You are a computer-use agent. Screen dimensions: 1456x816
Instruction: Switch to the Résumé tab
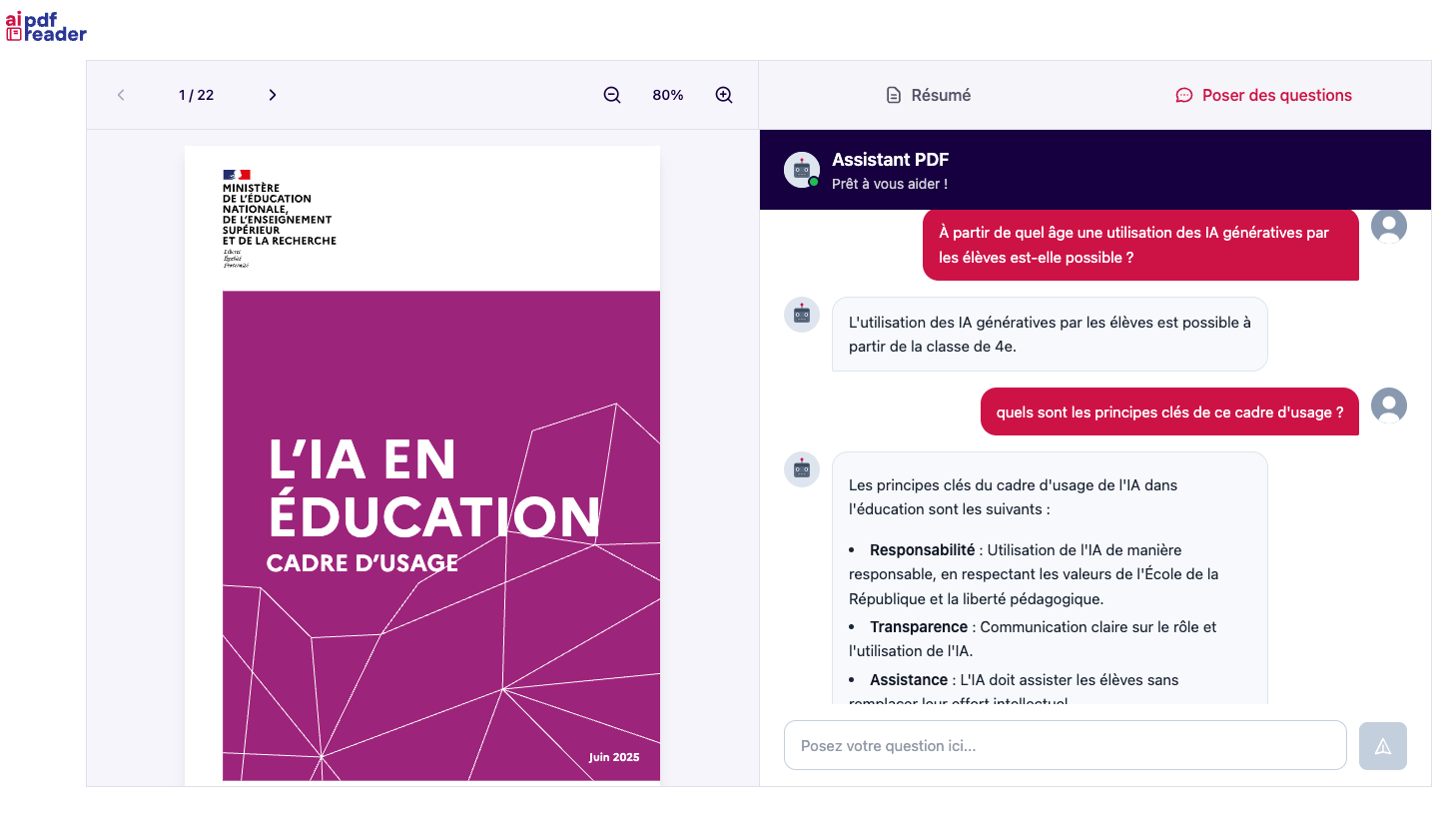click(929, 95)
